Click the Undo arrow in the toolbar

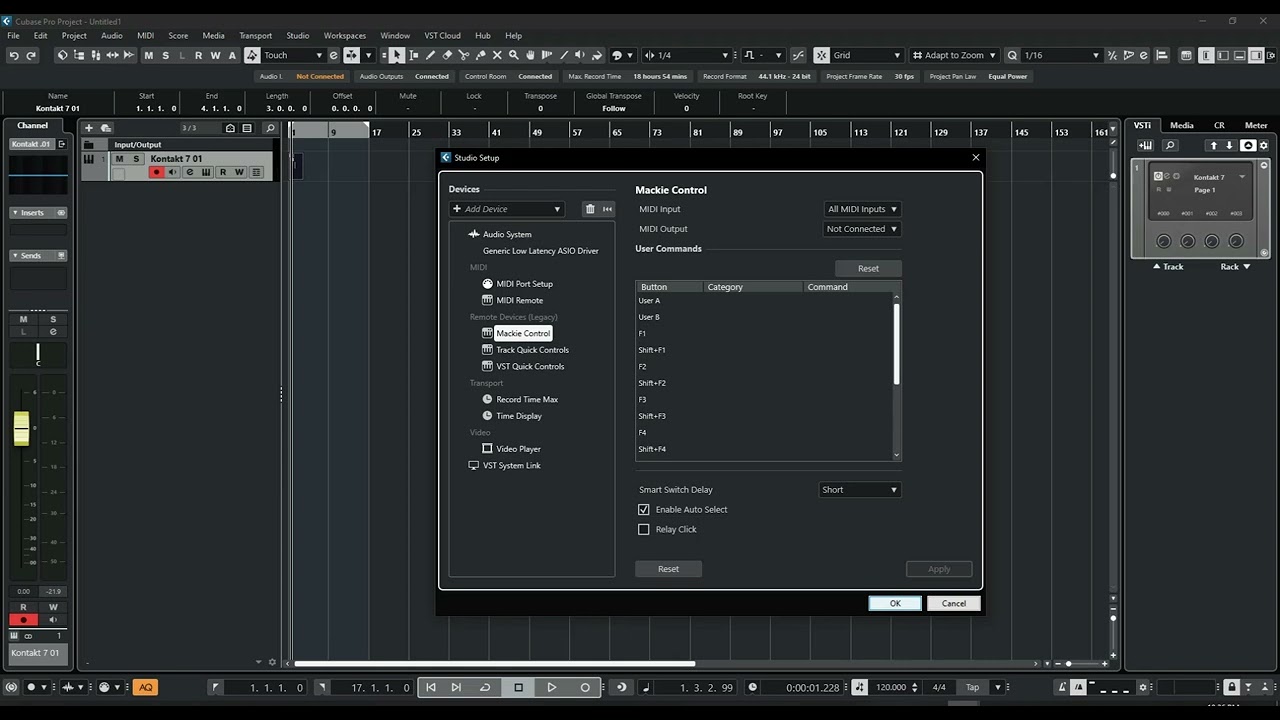[x=14, y=55]
